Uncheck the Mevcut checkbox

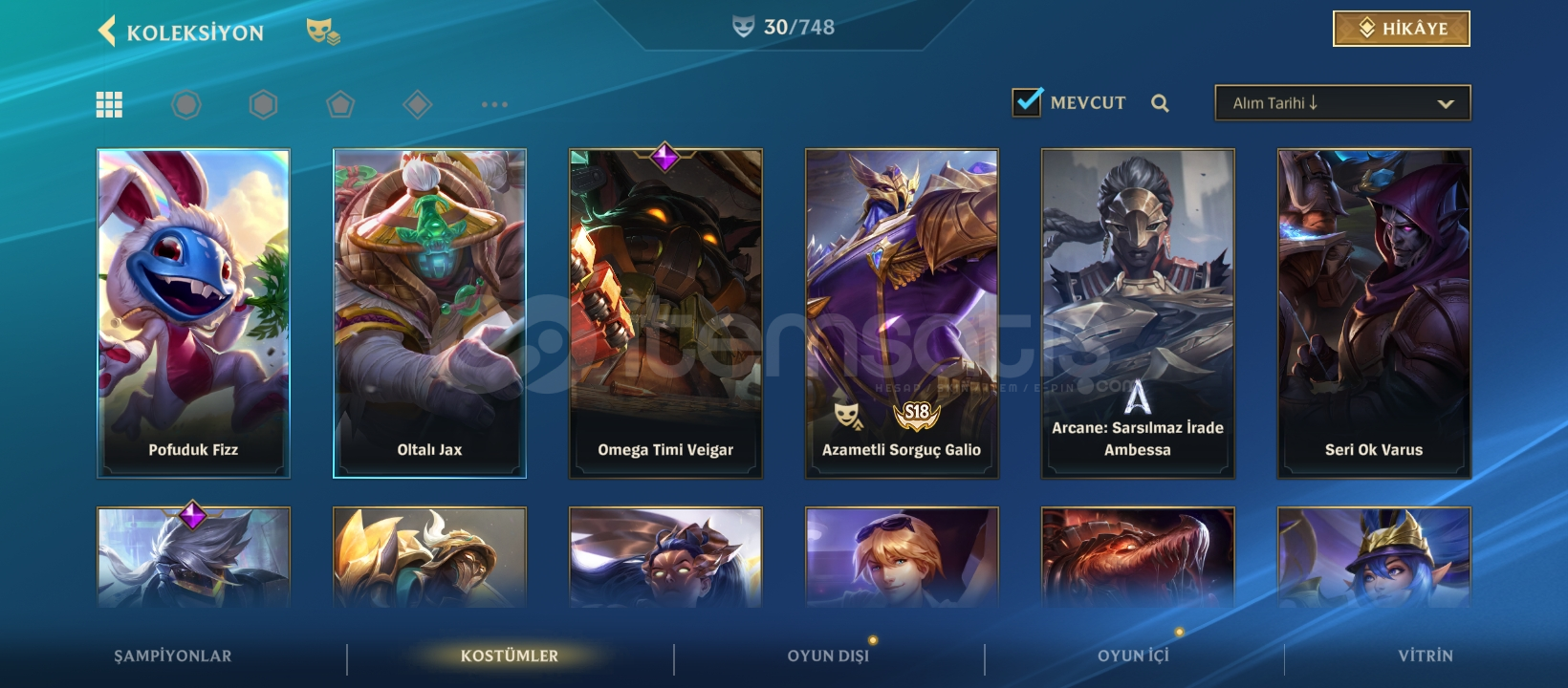coord(1027,101)
